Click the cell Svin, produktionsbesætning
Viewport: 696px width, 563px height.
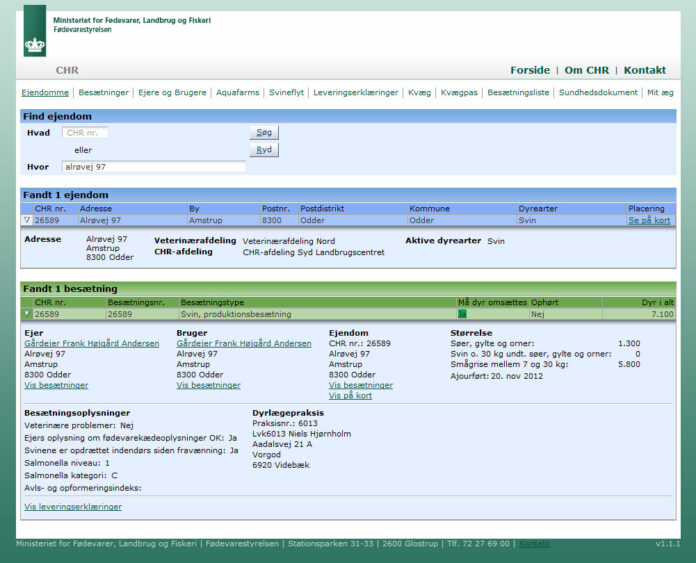tap(236, 314)
